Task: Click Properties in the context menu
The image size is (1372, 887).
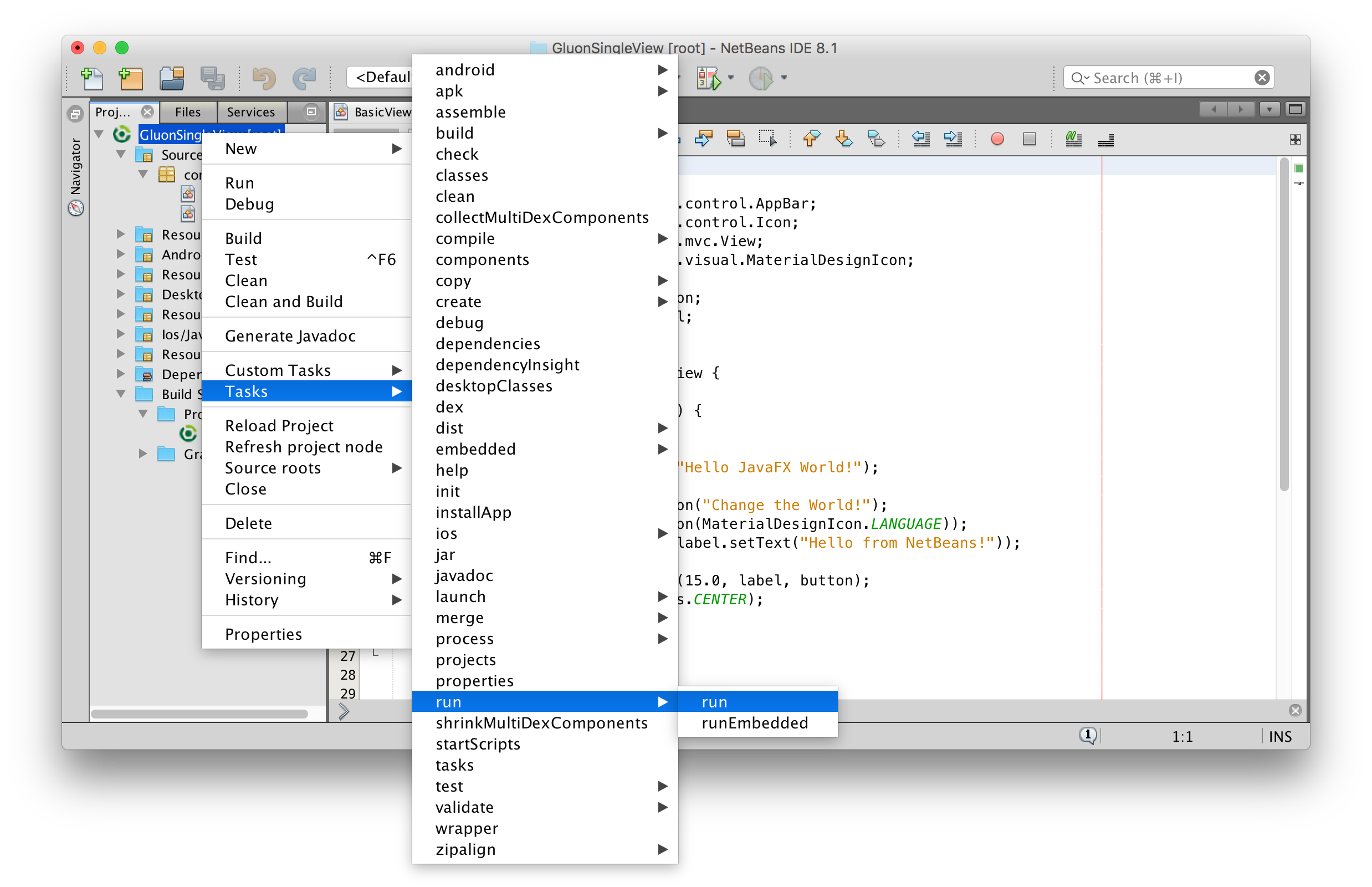Action: coord(307,634)
